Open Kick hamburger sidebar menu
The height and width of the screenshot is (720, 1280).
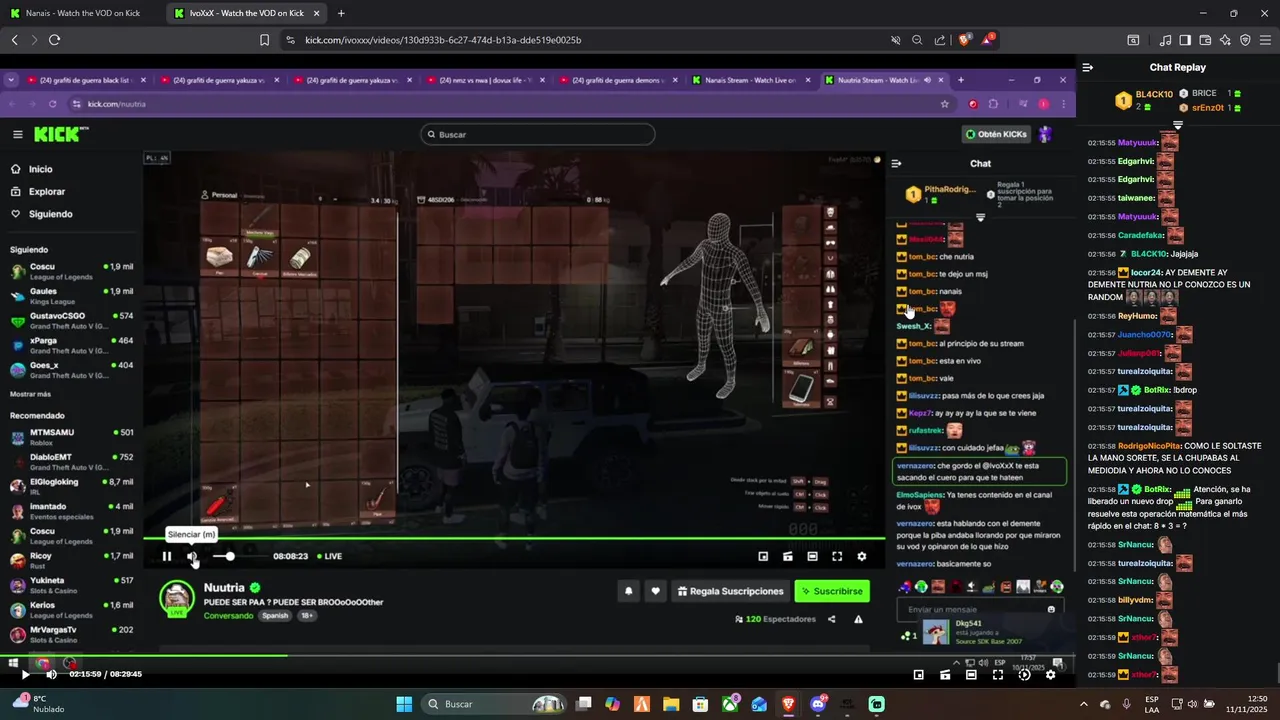coord(18,134)
